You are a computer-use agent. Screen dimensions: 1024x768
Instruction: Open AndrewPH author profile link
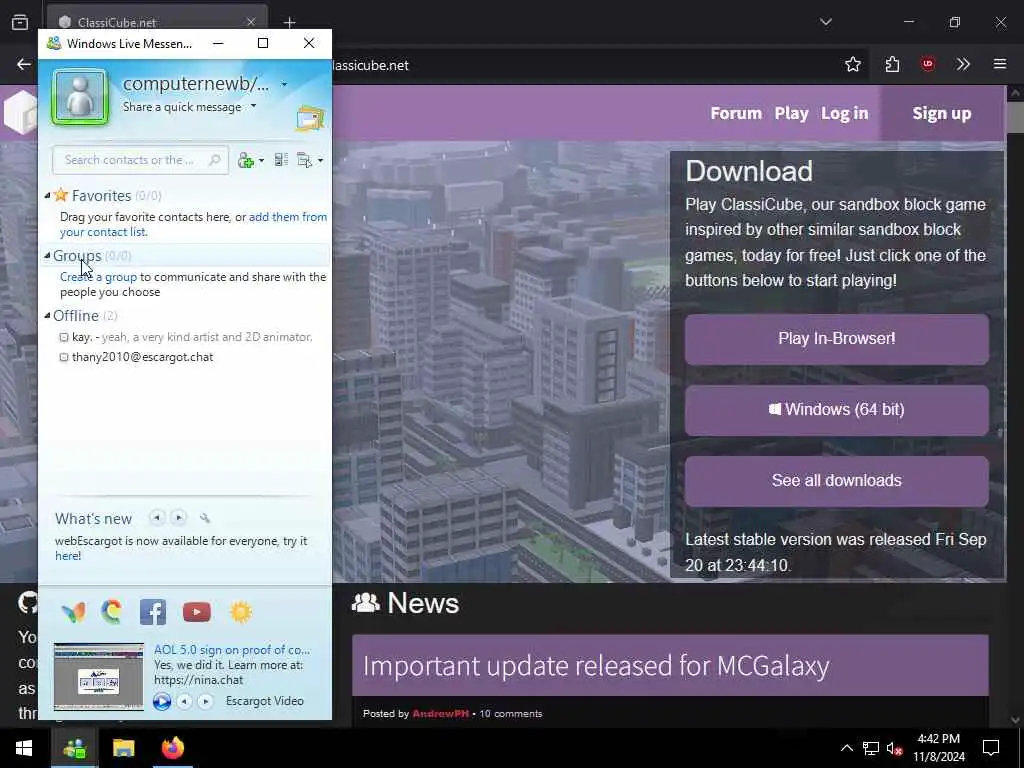(440, 714)
